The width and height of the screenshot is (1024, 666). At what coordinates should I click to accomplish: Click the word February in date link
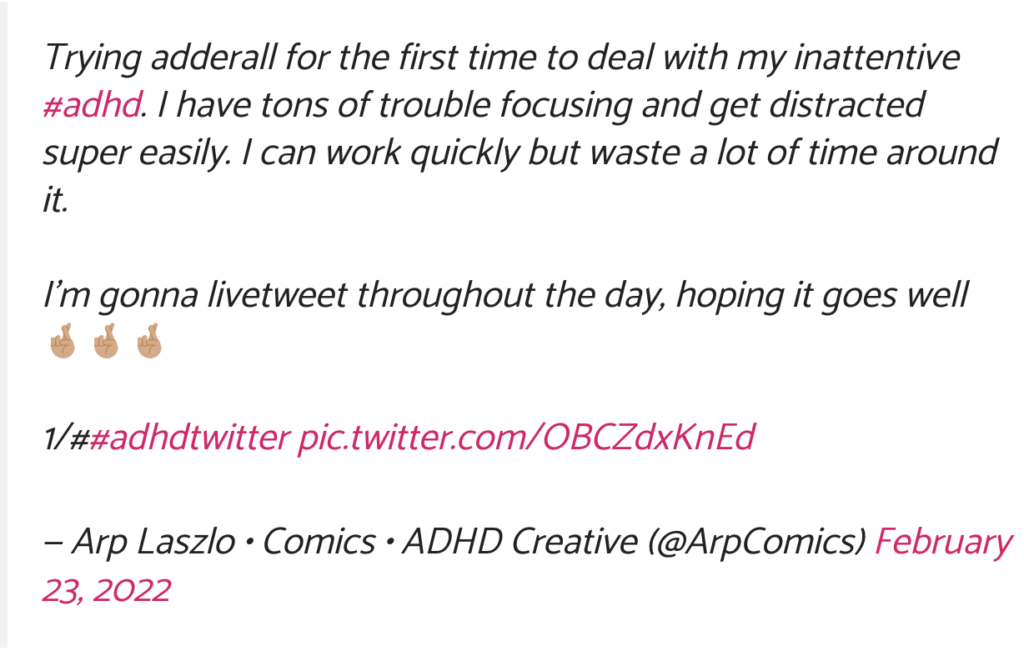coord(944,542)
